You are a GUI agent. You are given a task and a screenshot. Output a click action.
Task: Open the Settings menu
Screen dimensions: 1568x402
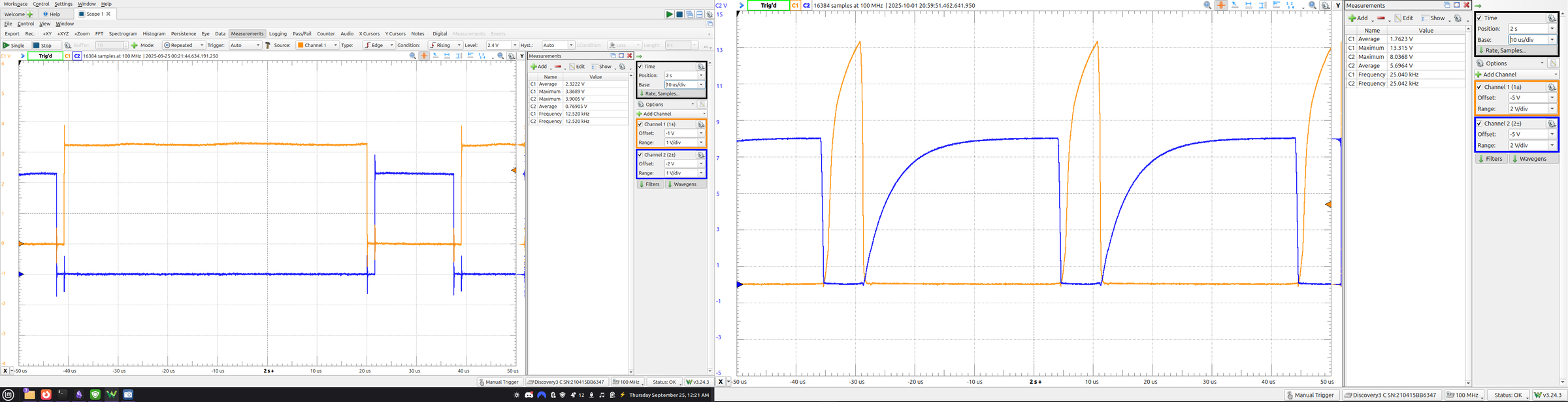pyautogui.click(x=63, y=4)
